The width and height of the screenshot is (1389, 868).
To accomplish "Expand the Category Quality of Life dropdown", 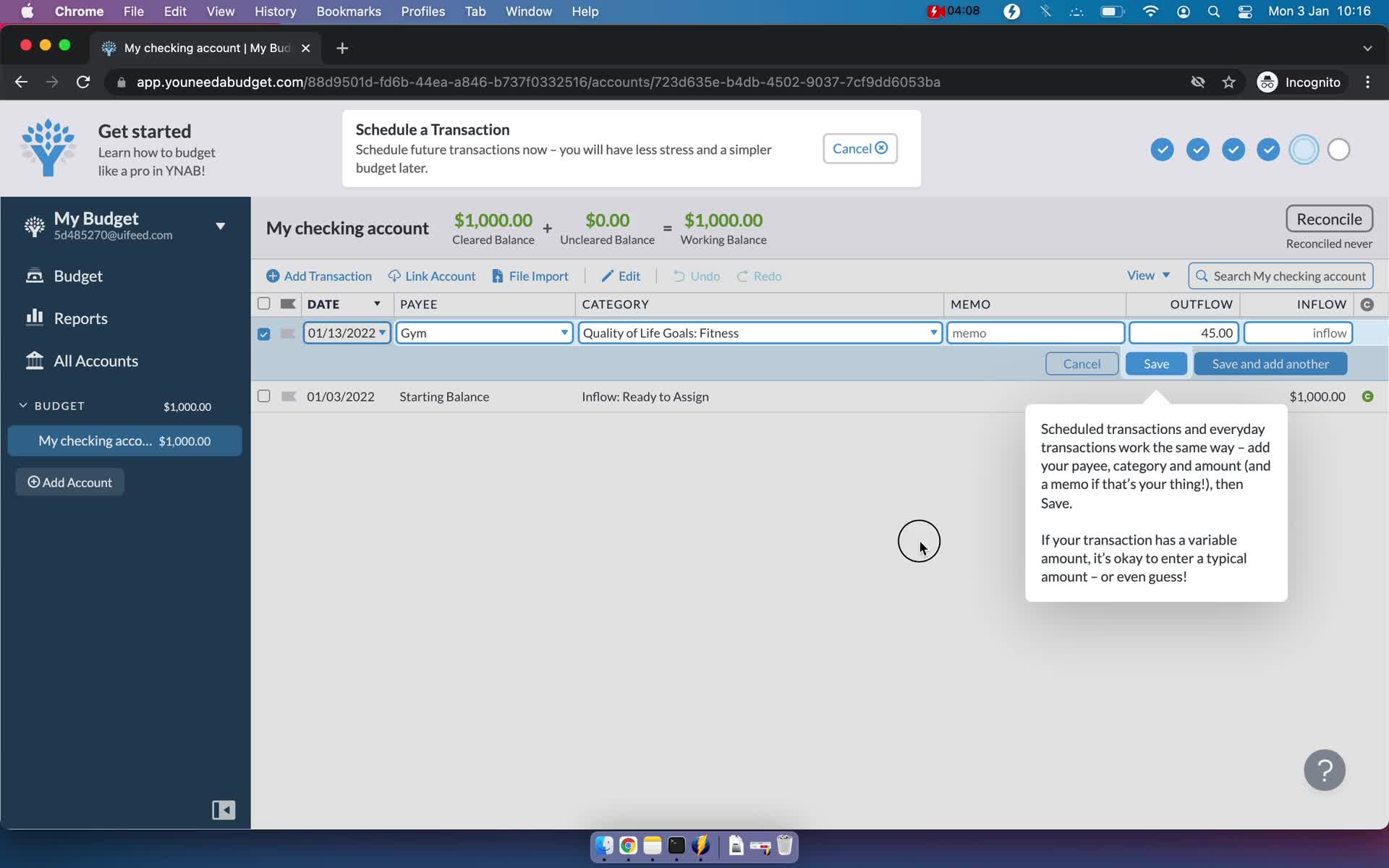I will tap(931, 333).
